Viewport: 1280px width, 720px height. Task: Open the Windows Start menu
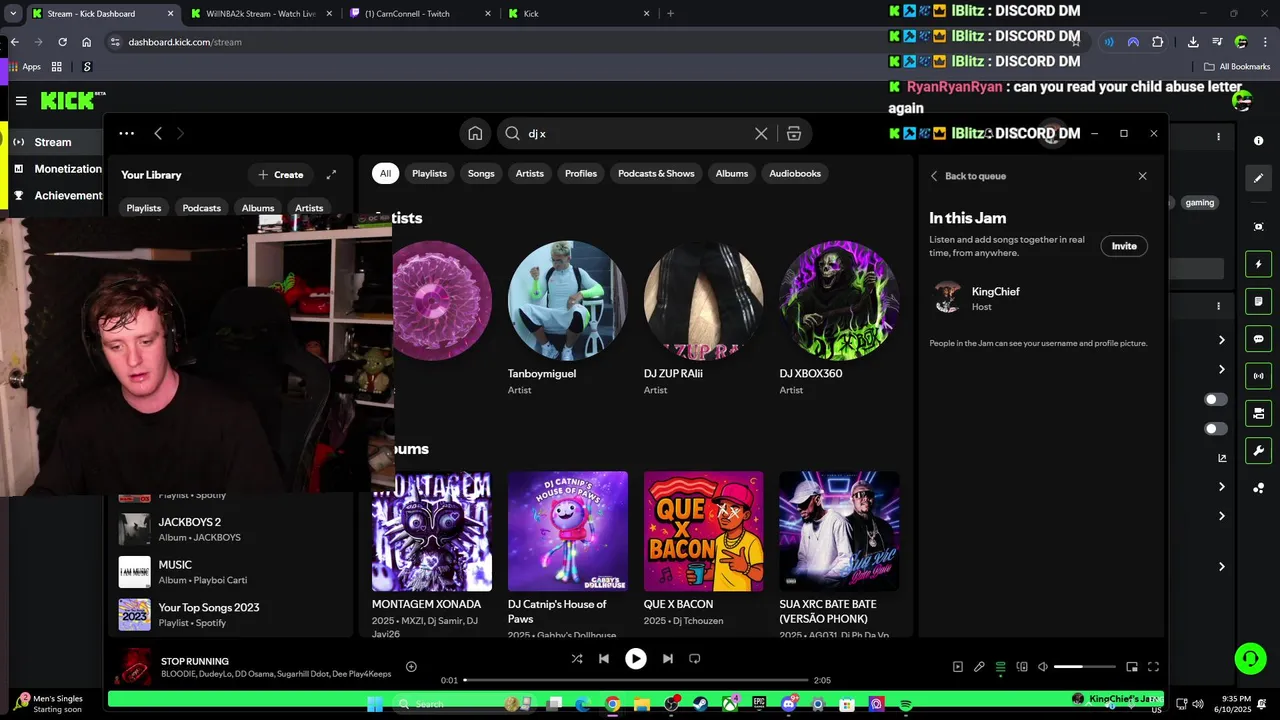click(x=374, y=704)
